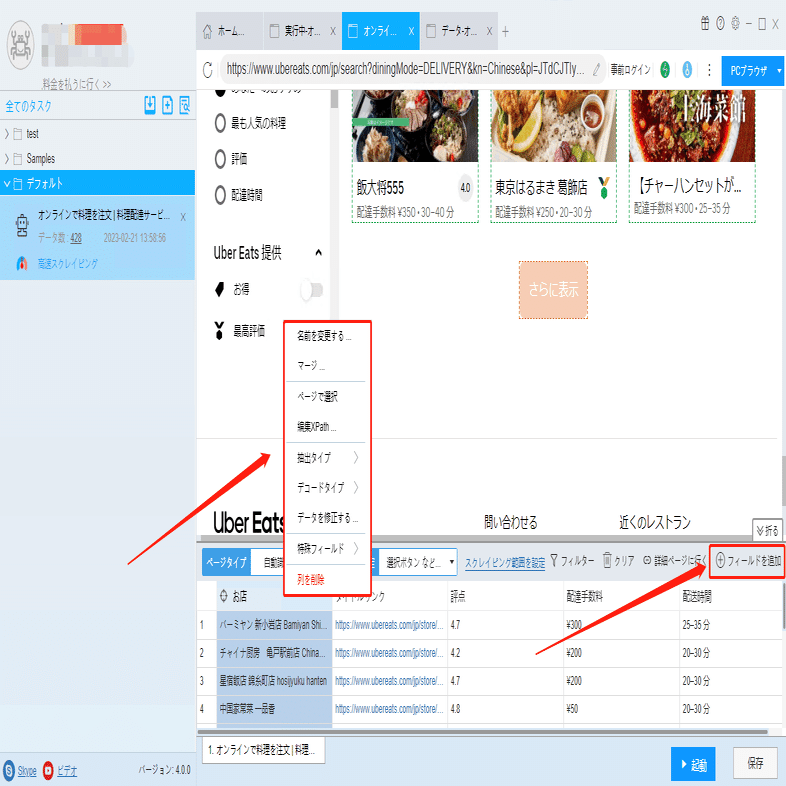Image resolution: width=786 pixels, height=786 pixels.
Task: Click the 起動 start button
Action: (693, 764)
